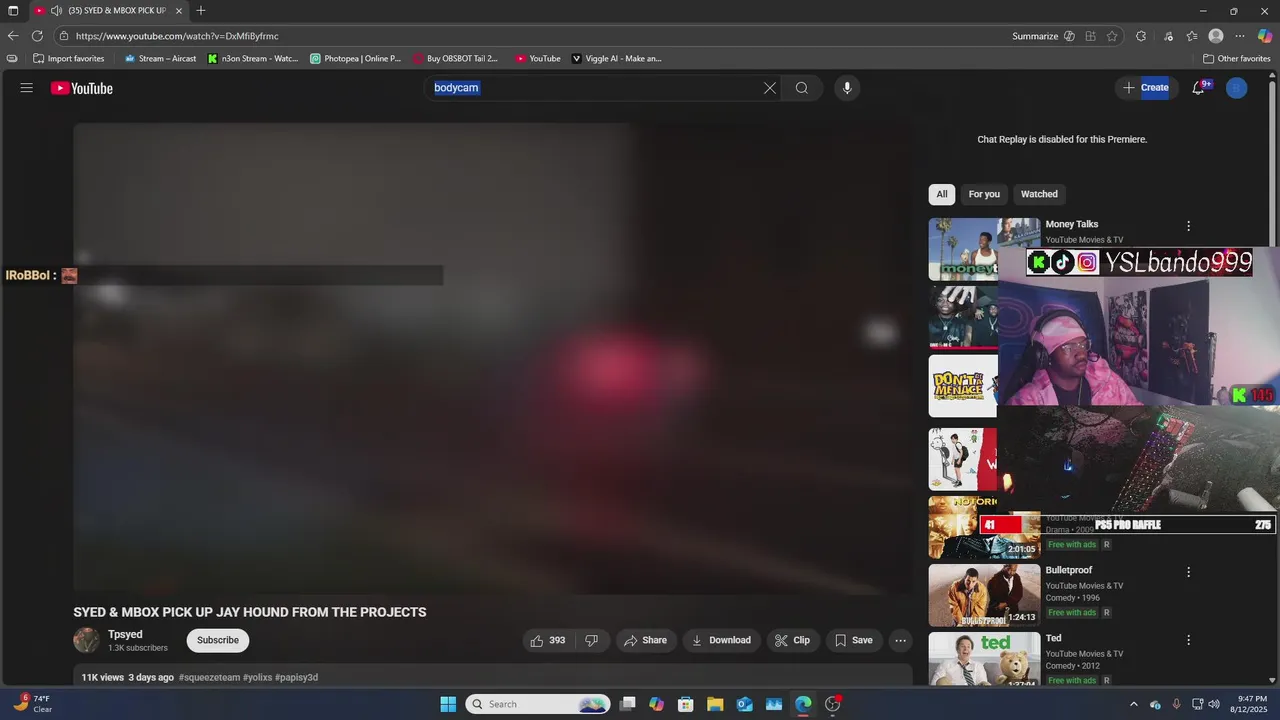Viewport: 1280px width, 720px height.
Task: Click Summarize in the address bar
Action: pos(1035,36)
